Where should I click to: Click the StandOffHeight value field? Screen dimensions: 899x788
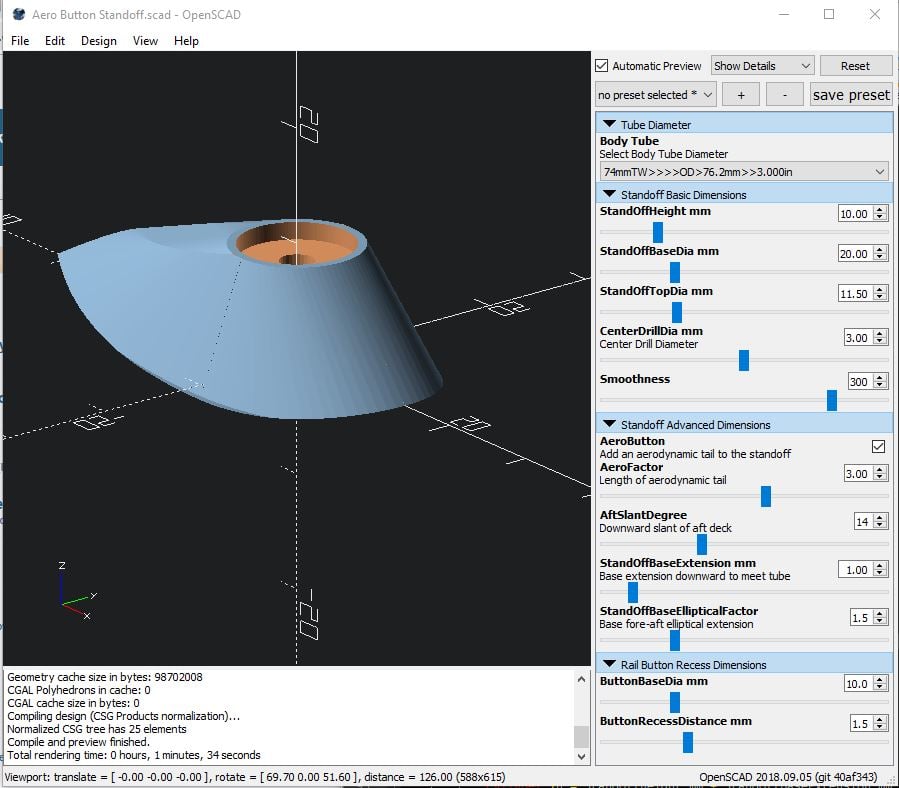click(x=854, y=214)
